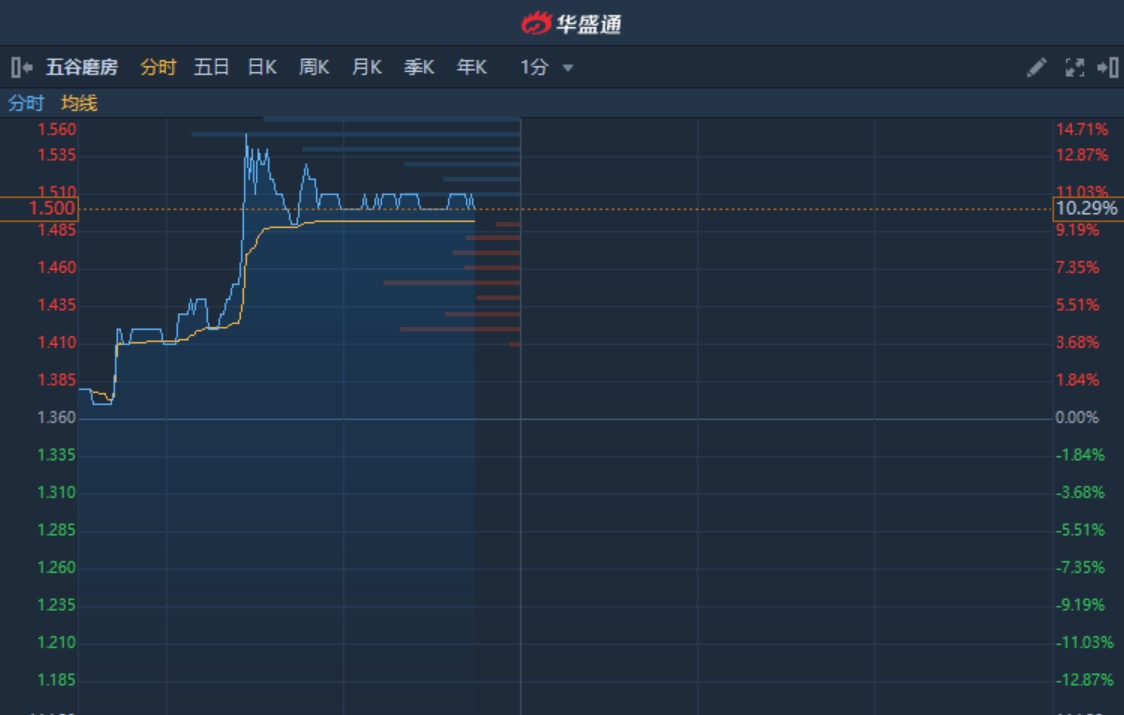Click the dropdown arrow beside 1分
The height and width of the screenshot is (715, 1124).
click(568, 68)
